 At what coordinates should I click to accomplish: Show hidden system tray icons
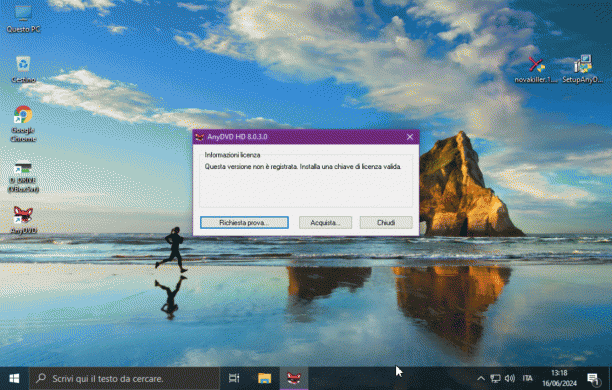(481, 378)
